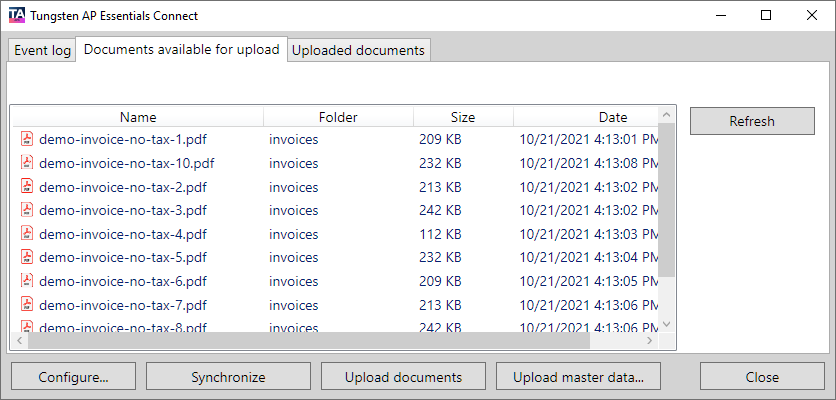Click PDF icon of demo-invoice-no-tax-5.pdf
Image resolution: width=836 pixels, height=400 pixels.
point(27,257)
